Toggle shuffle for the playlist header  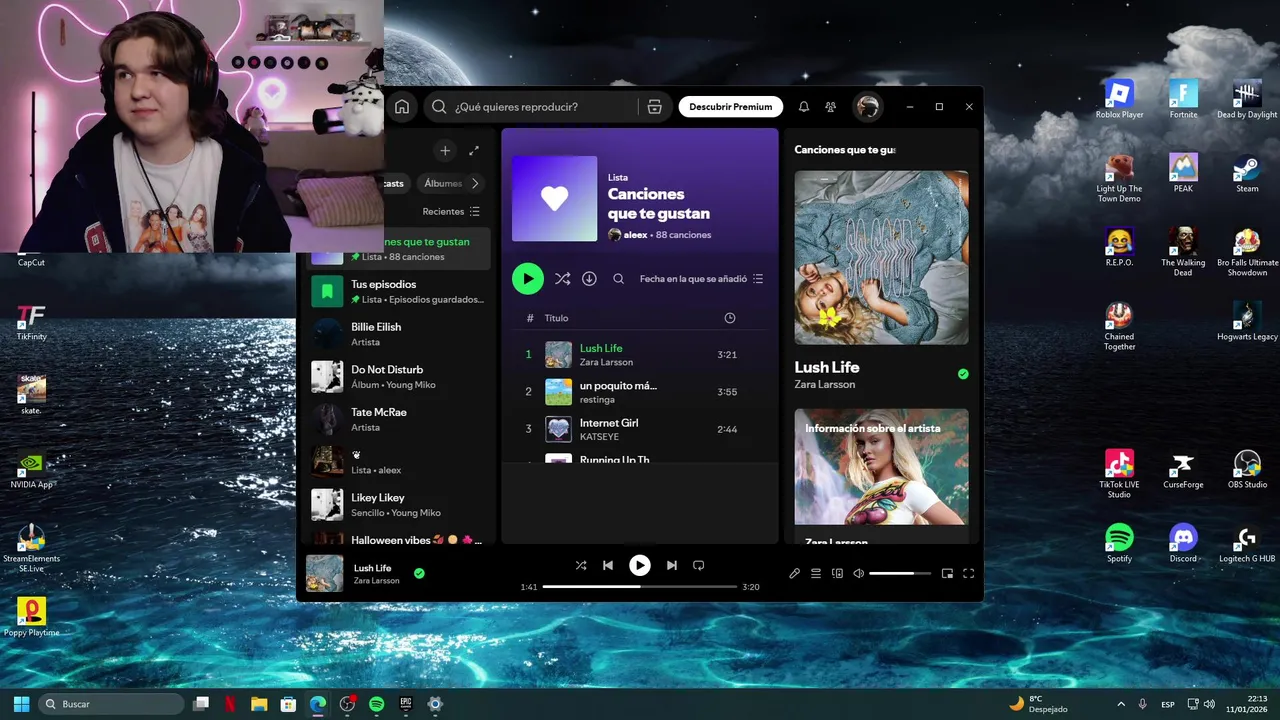pyautogui.click(x=562, y=279)
